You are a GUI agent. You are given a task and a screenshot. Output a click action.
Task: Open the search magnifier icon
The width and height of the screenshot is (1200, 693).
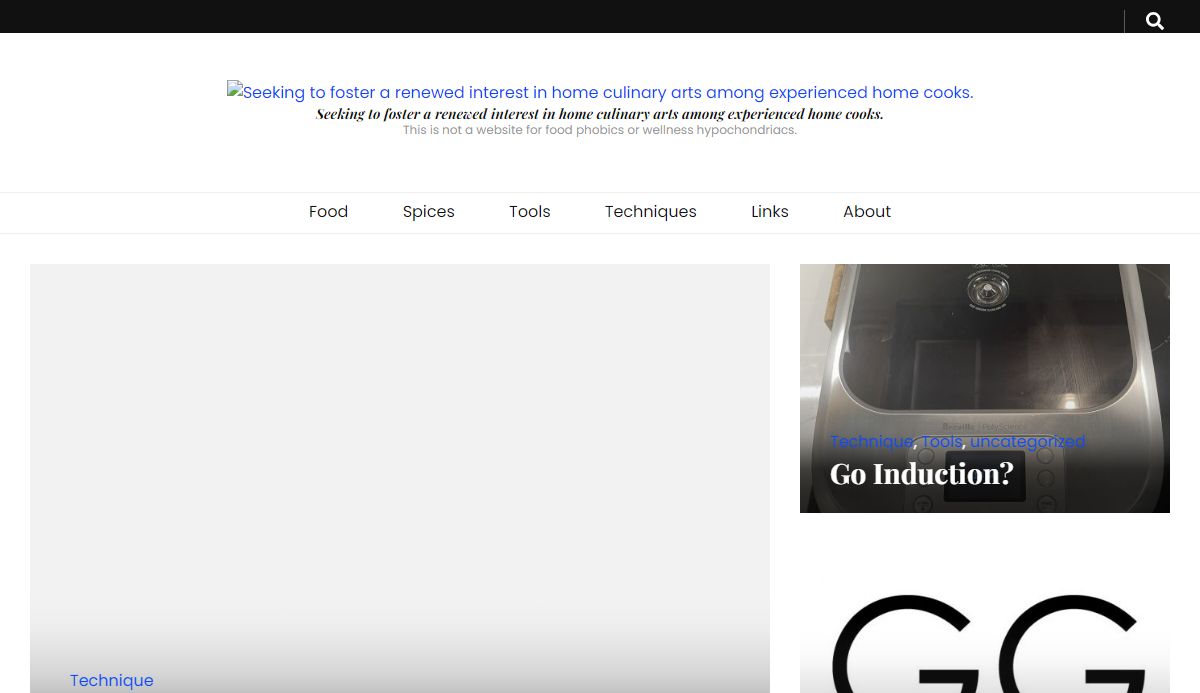pyautogui.click(x=1154, y=21)
